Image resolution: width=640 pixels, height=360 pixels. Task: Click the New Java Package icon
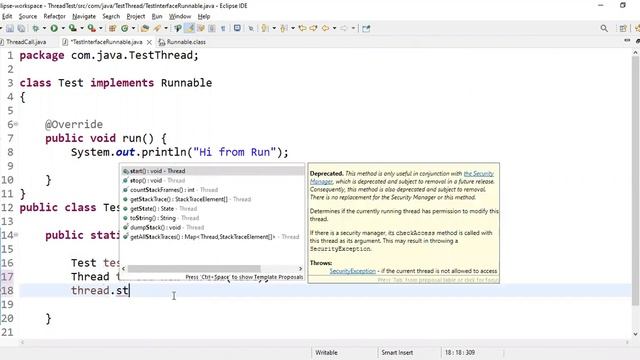(x=112, y=28)
